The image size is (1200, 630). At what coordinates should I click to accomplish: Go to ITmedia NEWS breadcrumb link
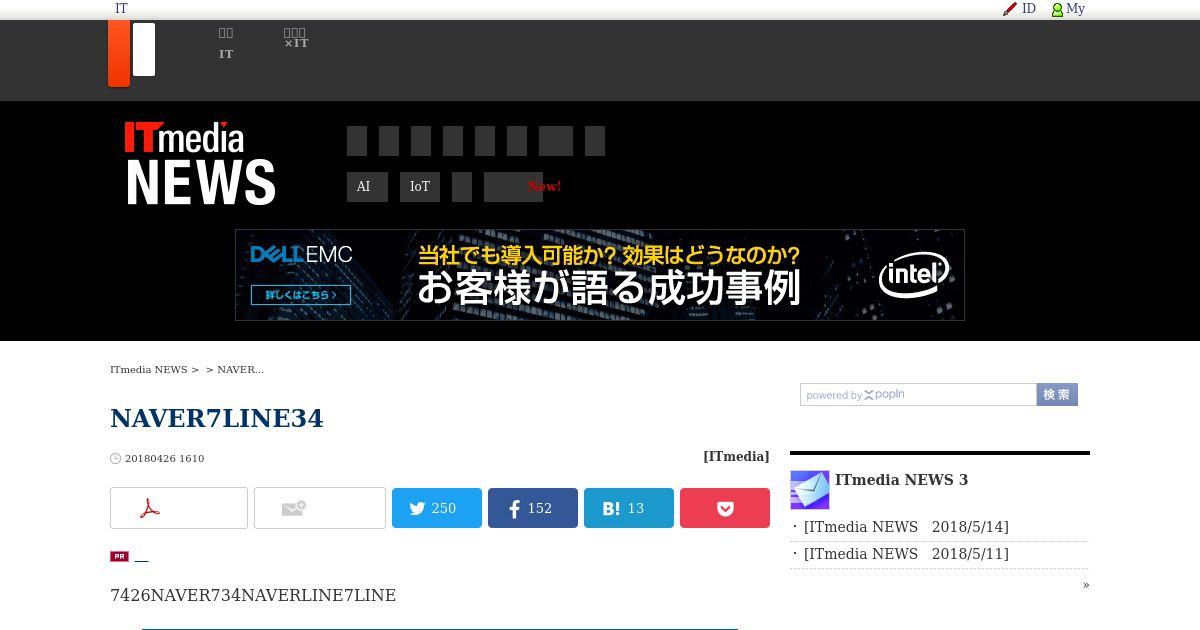(x=149, y=370)
